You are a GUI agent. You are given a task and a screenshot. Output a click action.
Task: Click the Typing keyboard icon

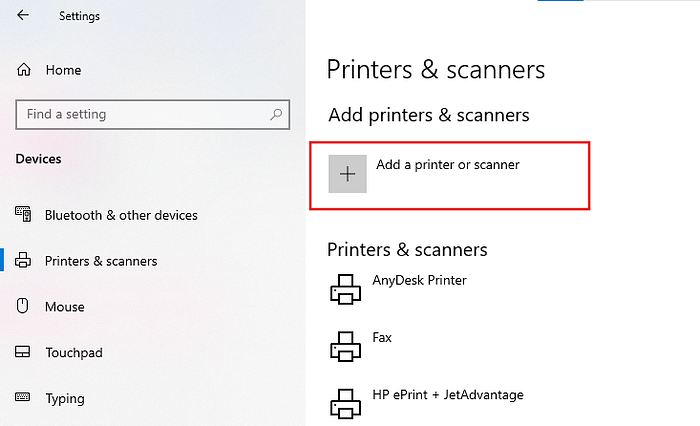click(x=22, y=397)
